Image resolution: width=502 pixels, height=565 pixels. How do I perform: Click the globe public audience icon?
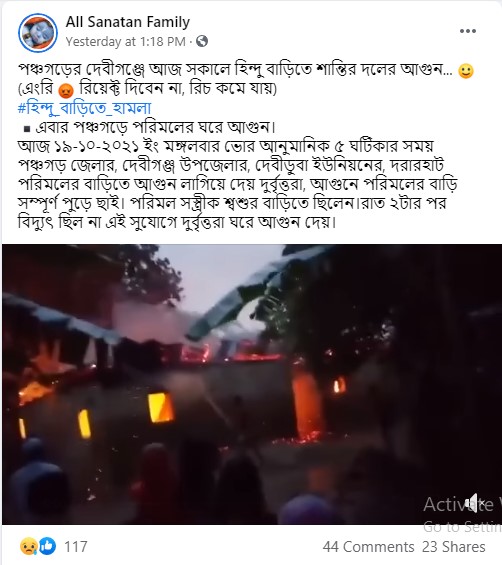pos(202,41)
